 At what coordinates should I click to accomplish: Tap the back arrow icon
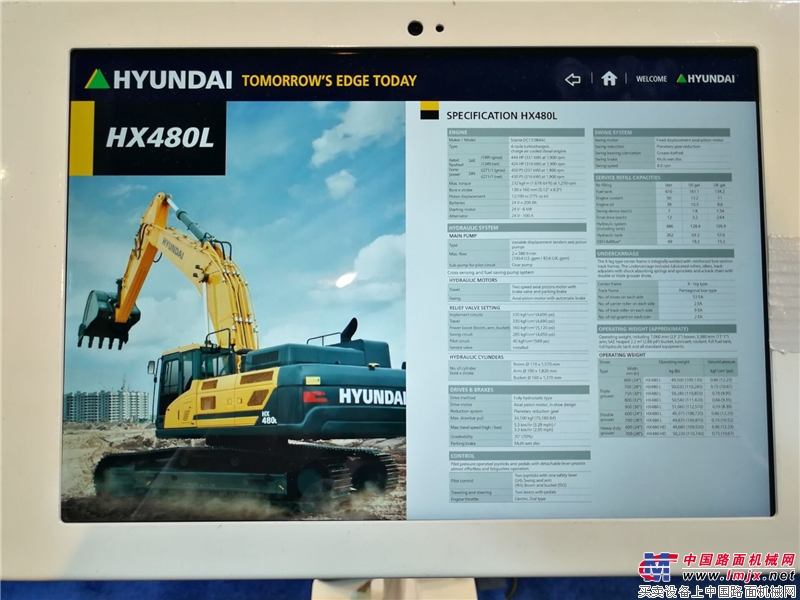pyautogui.click(x=572, y=79)
